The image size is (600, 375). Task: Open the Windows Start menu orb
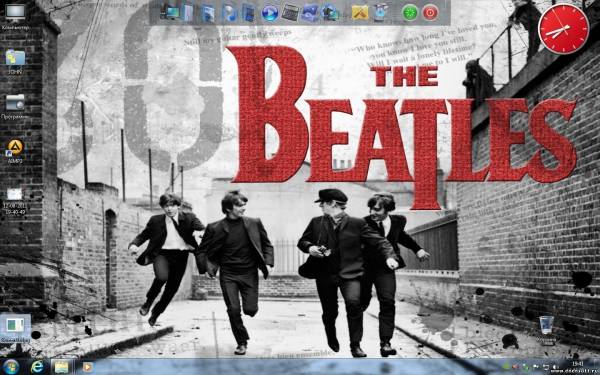(11, 367)
